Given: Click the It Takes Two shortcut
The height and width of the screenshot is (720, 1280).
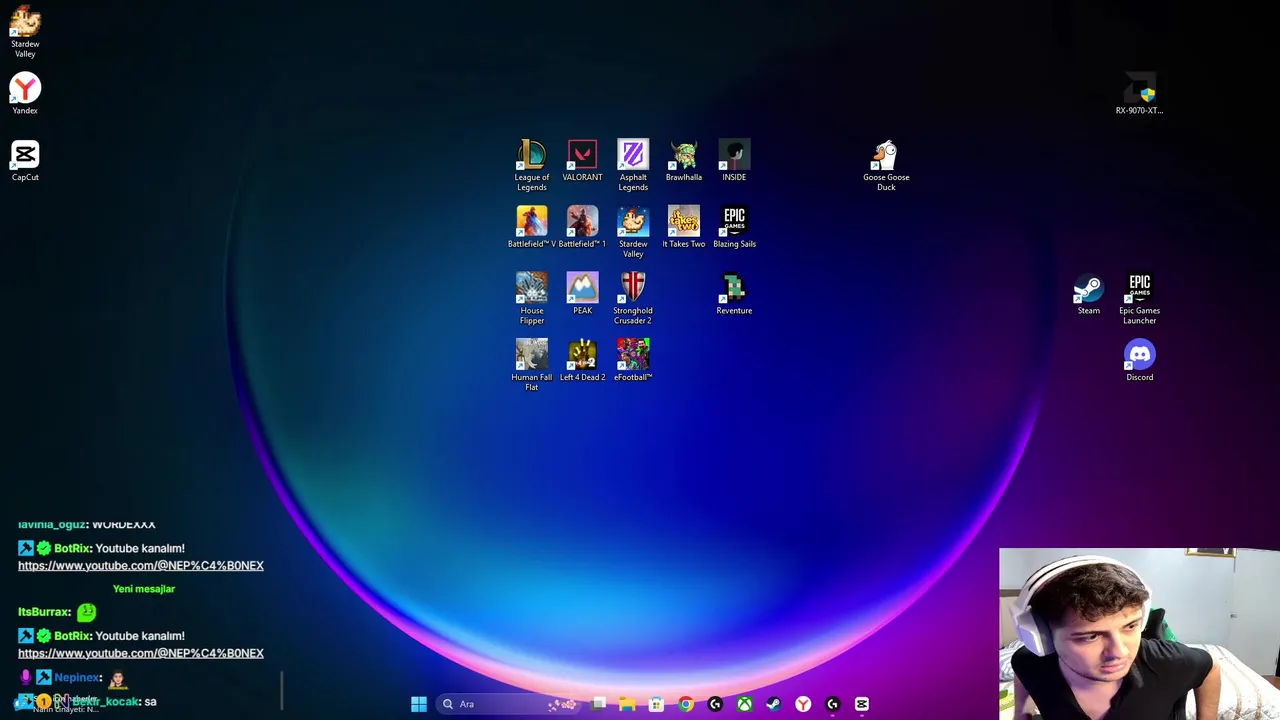Looking at the screenshot, I should coord(684,227).
